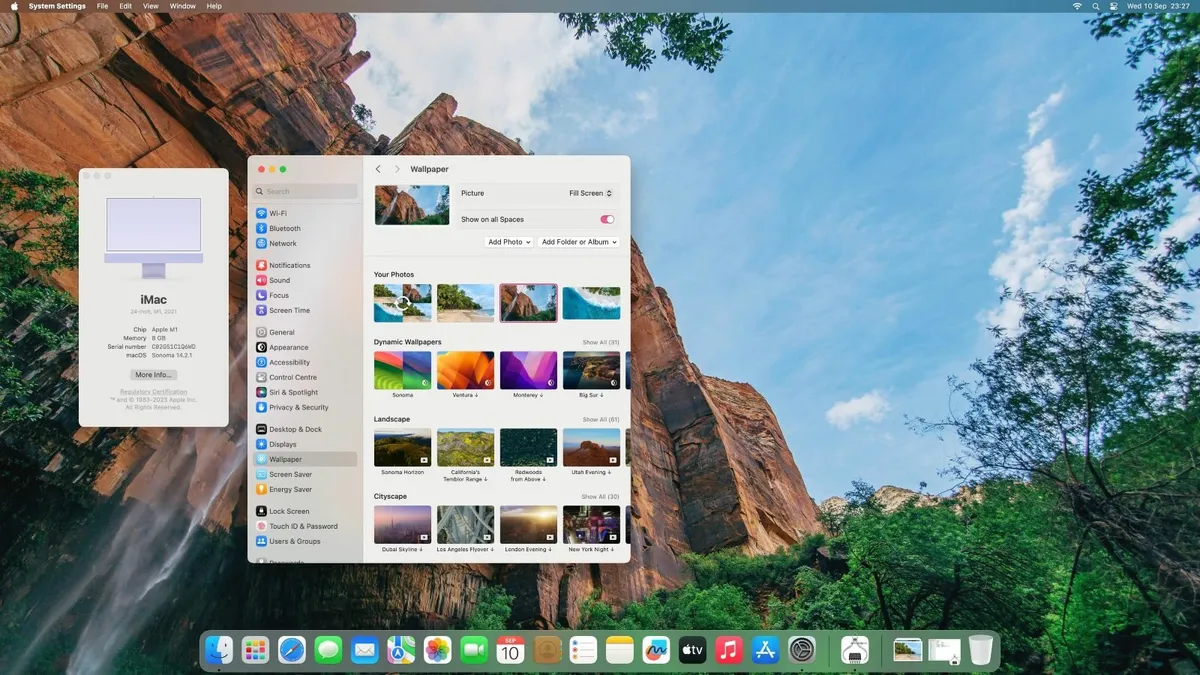Show all Cityscape wallpapers
This screenshot has width=1200, height=675.
(x=601, y=497)
